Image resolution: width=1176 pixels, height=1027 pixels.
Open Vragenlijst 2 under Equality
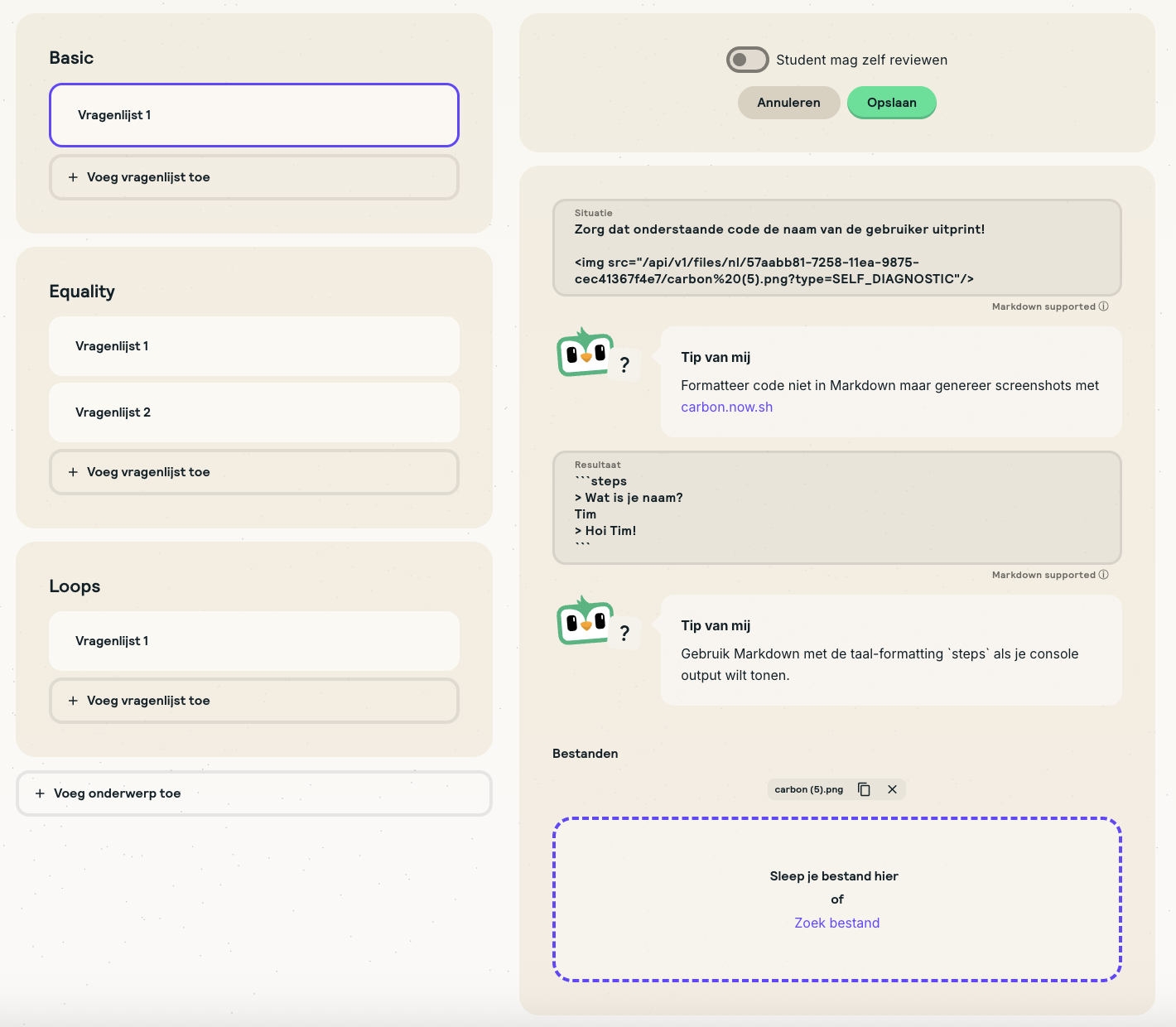point(253,412)
